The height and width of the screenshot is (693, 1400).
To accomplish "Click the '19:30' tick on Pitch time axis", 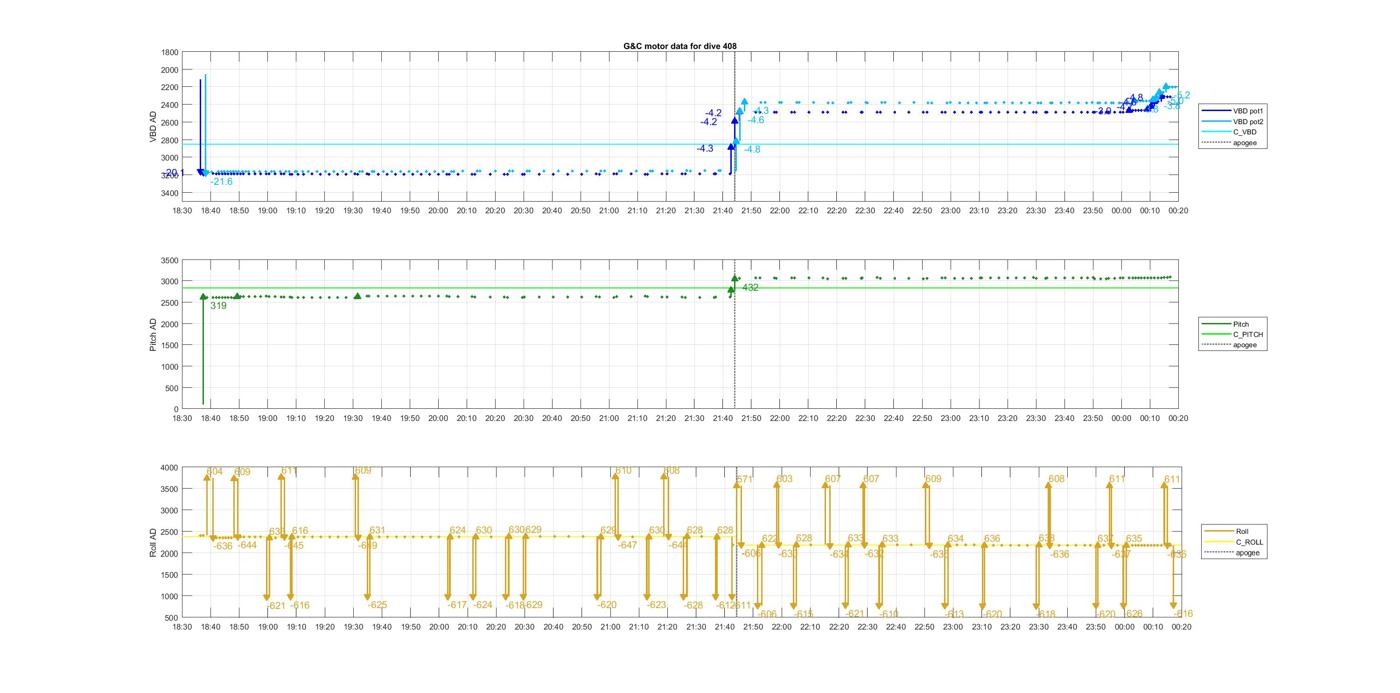I will (353, 419).
